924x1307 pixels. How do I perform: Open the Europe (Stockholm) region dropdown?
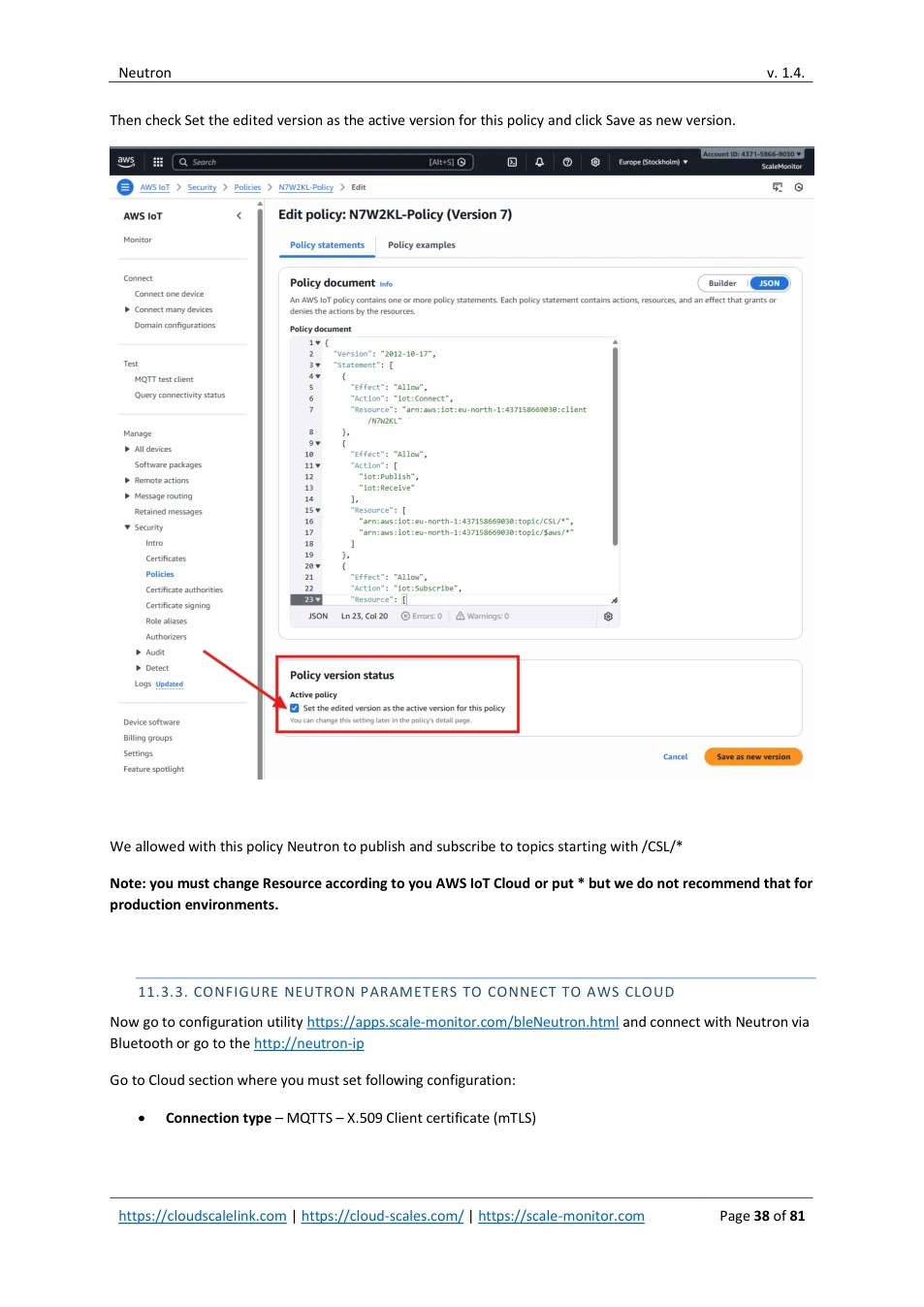tap(653, 162)
